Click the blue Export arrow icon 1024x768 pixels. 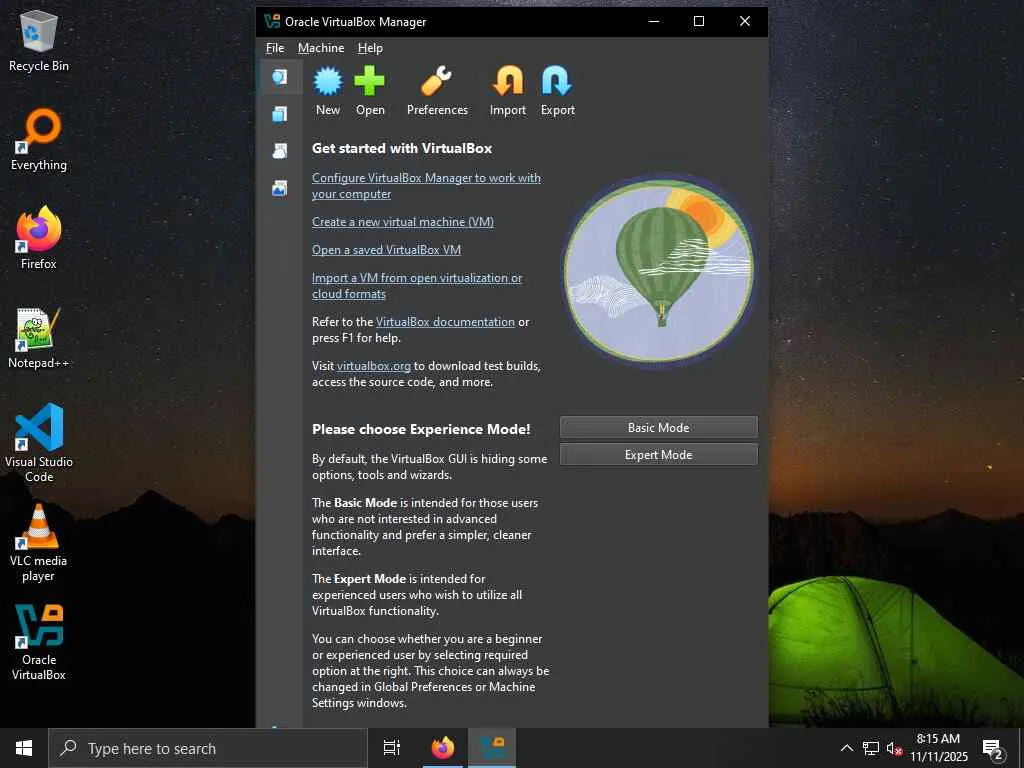pos(557,82)
